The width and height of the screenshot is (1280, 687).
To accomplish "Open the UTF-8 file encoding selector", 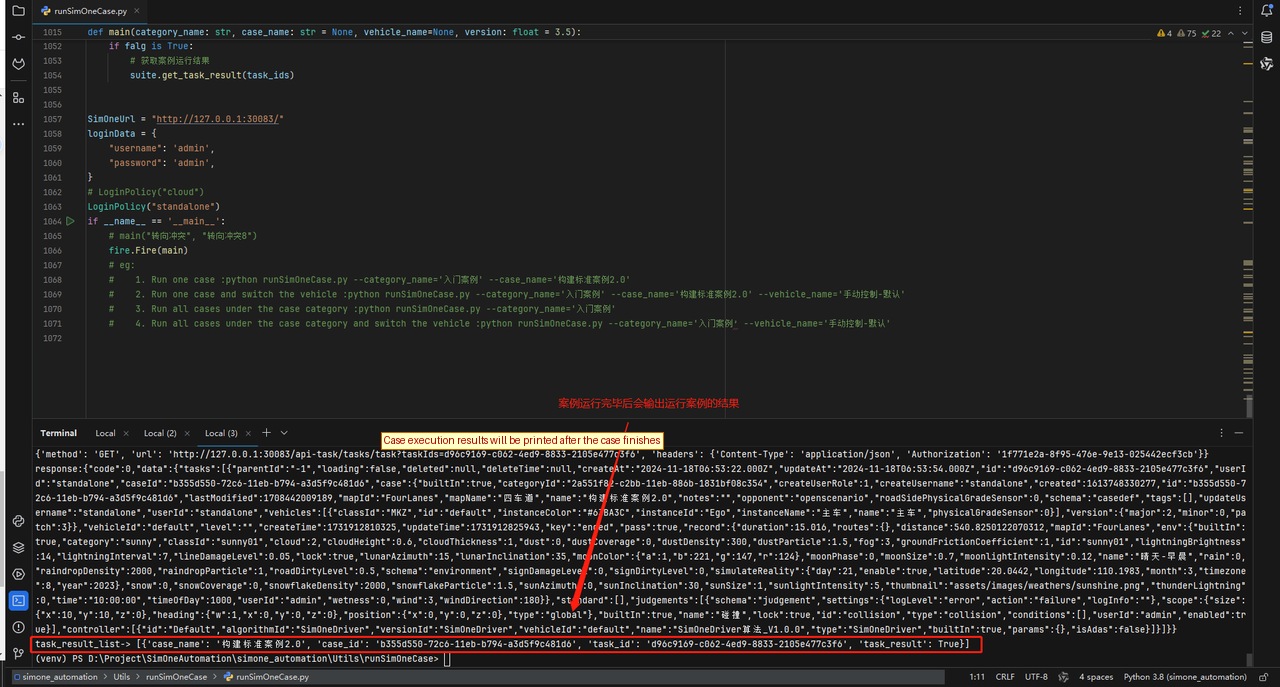I will click(1037, 677).
